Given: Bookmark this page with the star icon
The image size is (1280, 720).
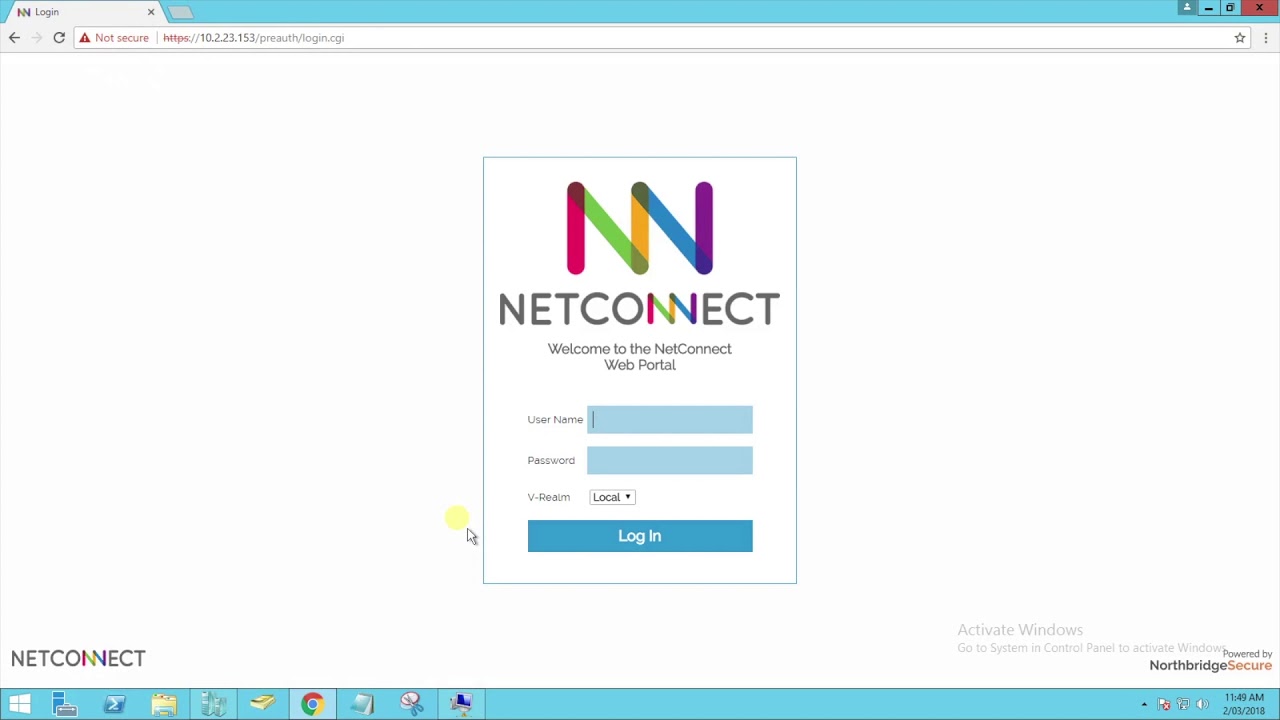Looking at the screenshot, I should coord(1240,38).
